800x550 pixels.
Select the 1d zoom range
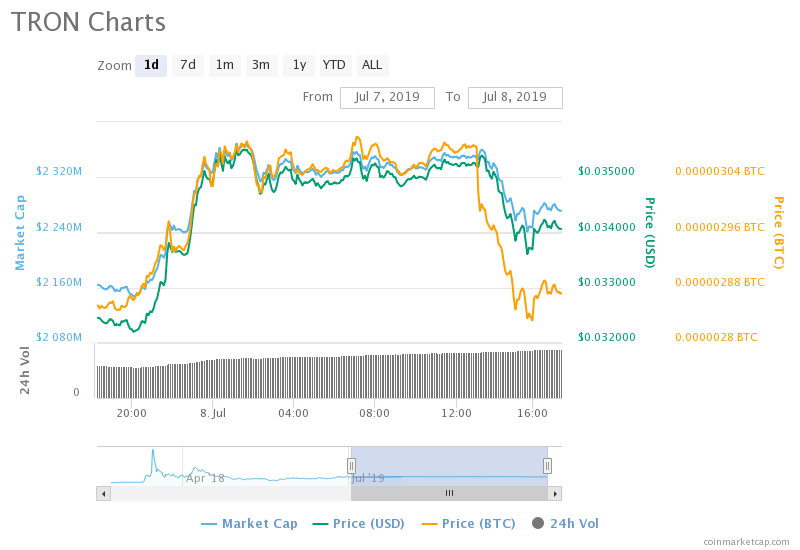point(151,65)
